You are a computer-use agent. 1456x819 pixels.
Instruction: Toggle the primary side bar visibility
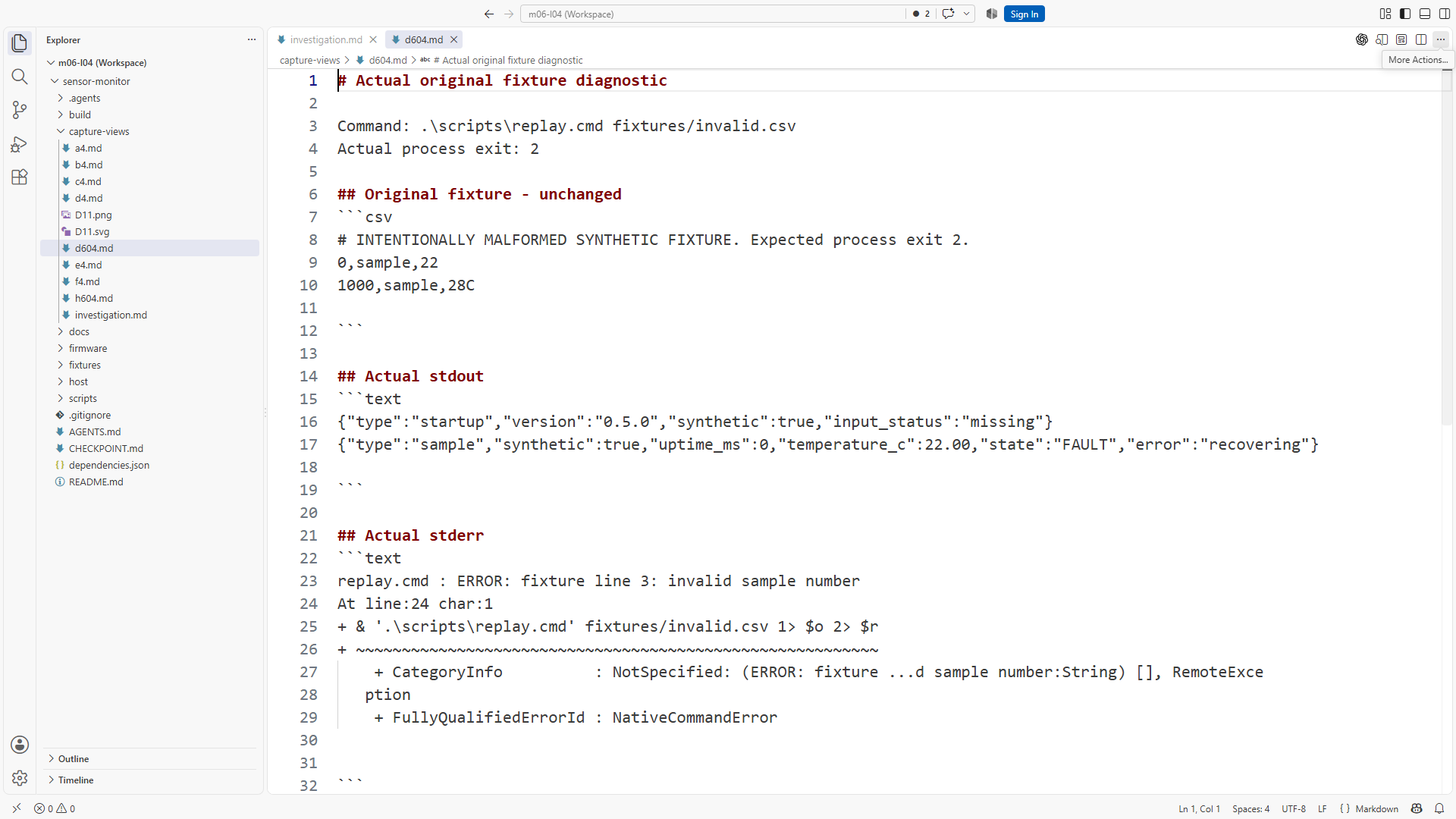coord(1405,14)
